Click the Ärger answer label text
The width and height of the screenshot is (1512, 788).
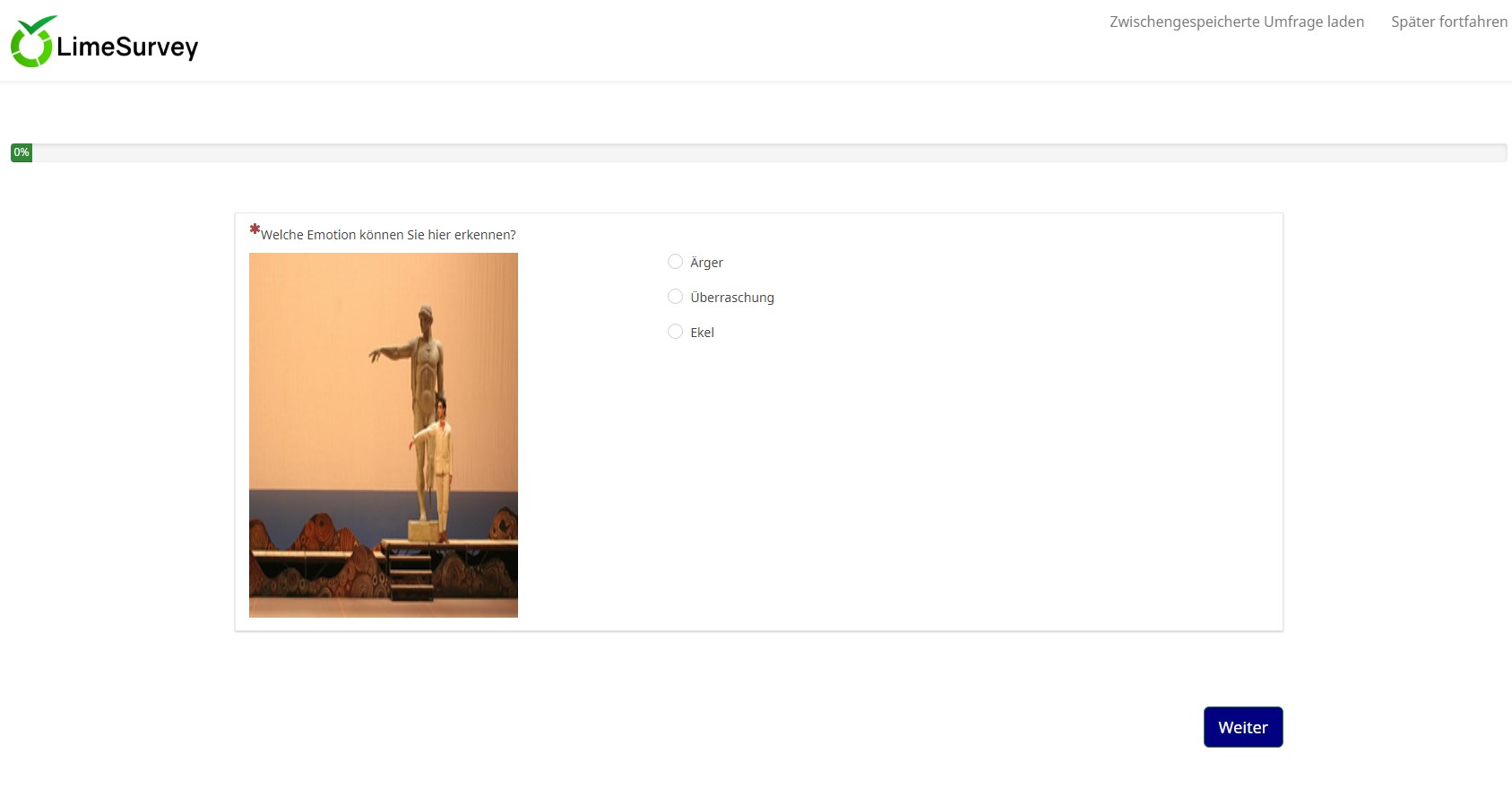pyautogui.click(x=706, y=263)
